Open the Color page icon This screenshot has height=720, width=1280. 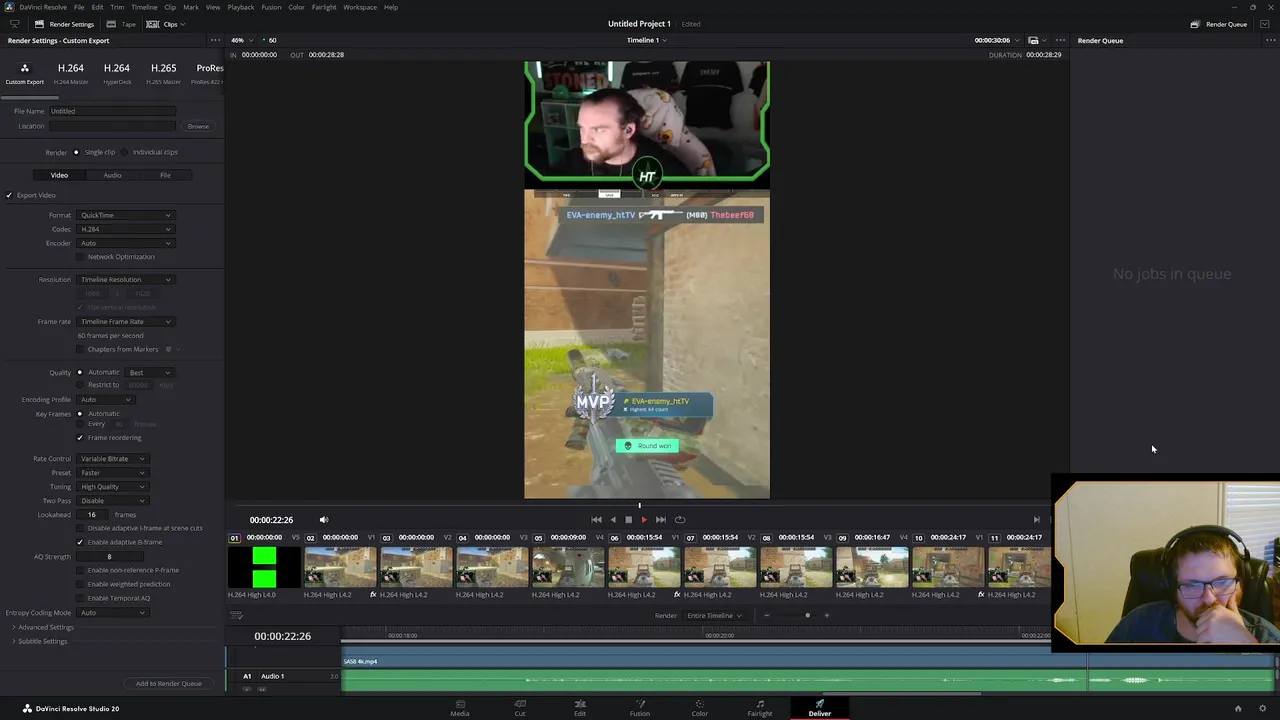[700, 707]
